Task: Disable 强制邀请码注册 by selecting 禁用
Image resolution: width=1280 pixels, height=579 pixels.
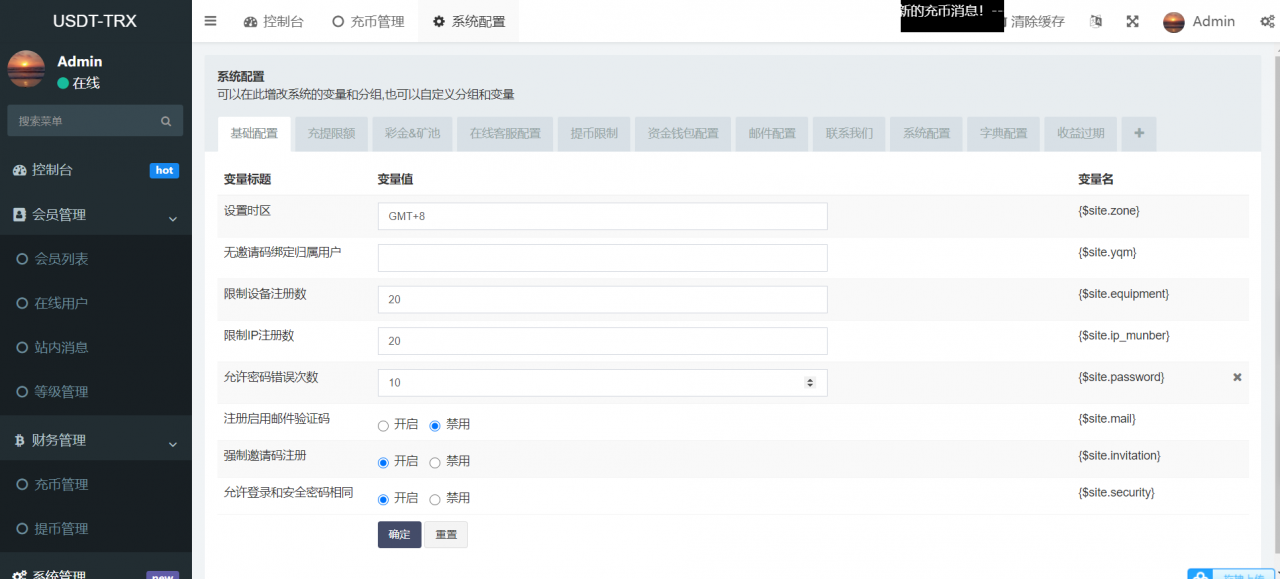Action: pyautogui.click(x=435, y=461)
